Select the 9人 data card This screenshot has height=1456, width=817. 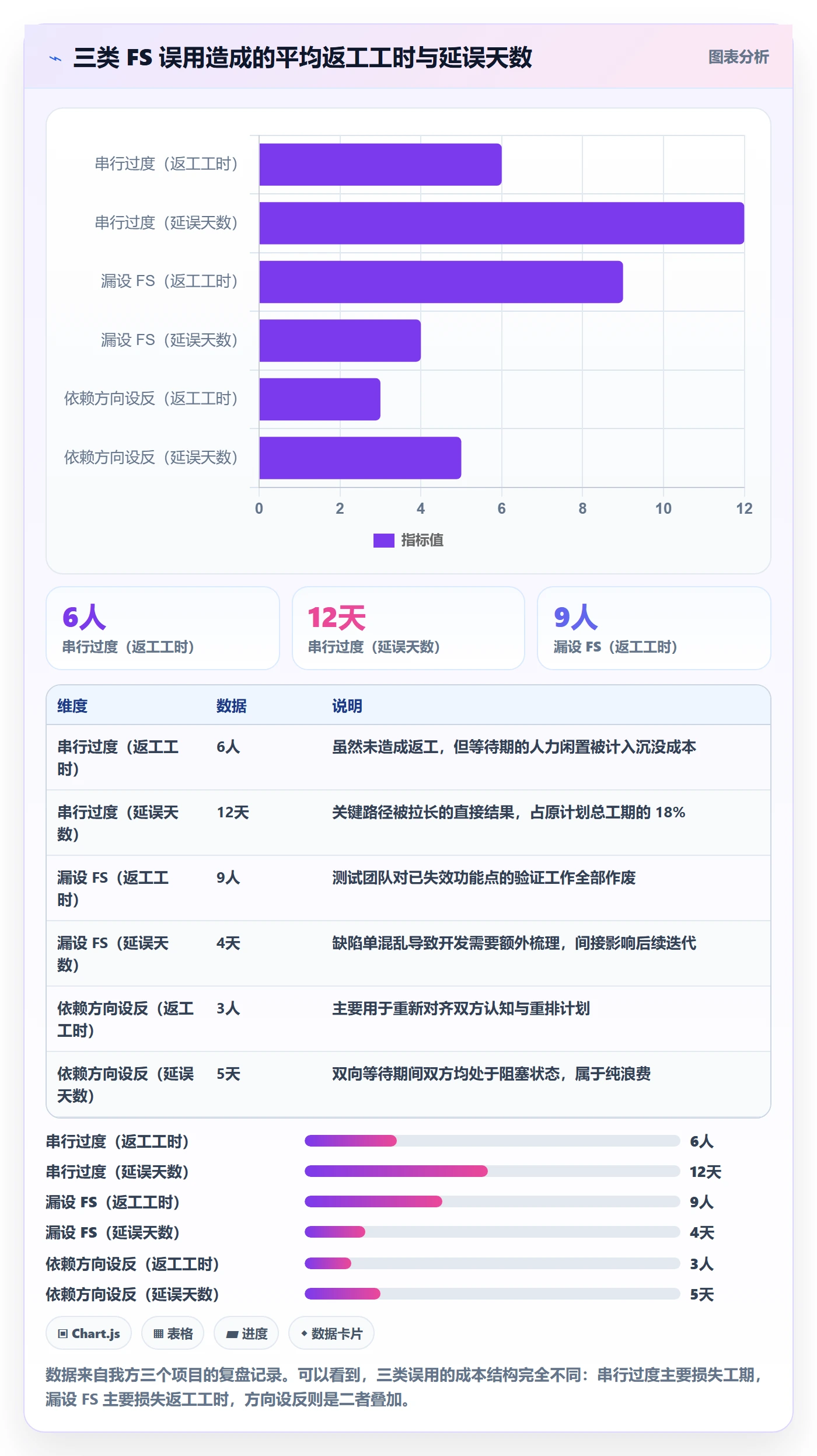point(654,628)
